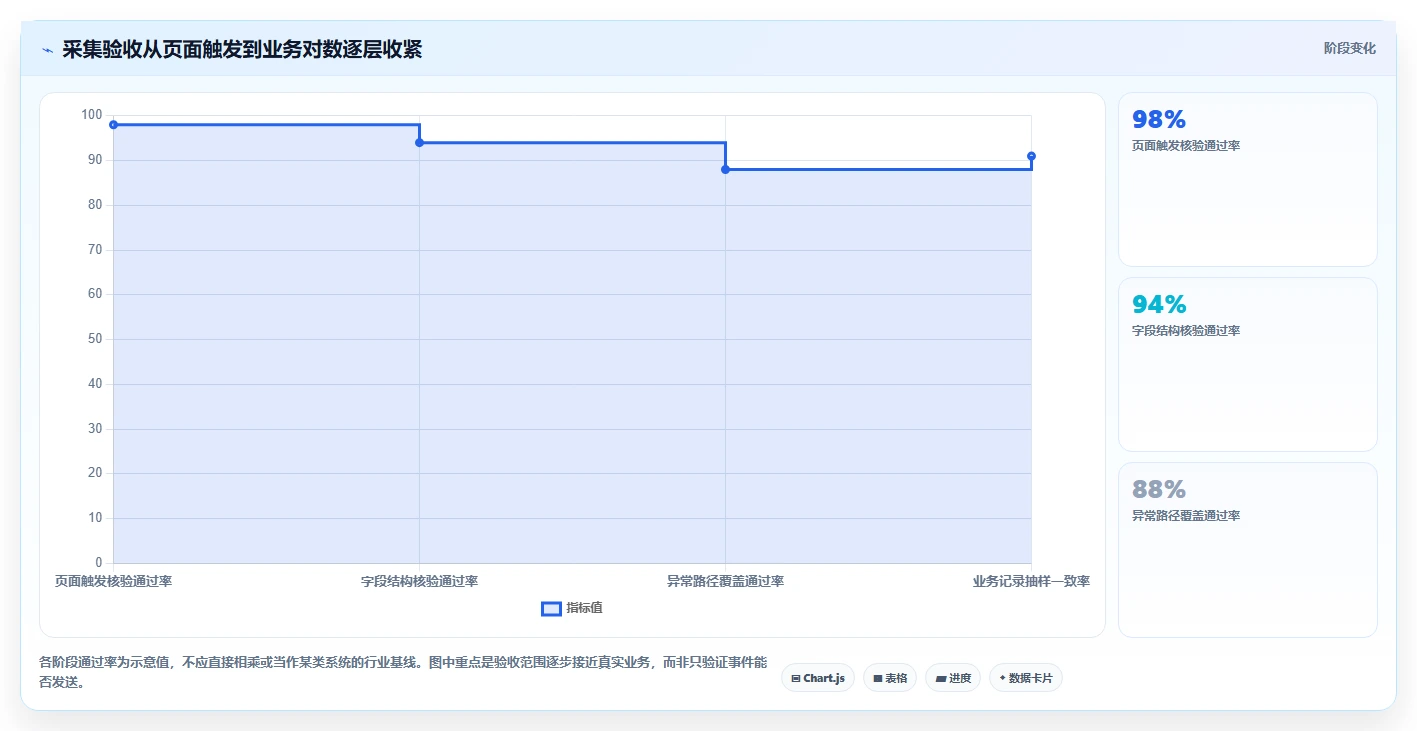Click x-axis label 页面触发核验通过率
1417x731 pixels.
point(113,581)
